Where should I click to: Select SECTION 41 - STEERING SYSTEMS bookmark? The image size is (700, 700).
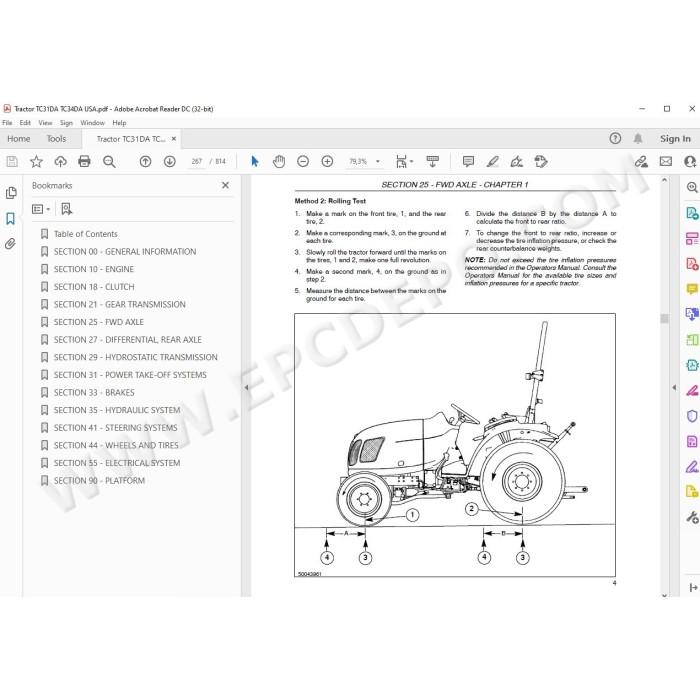point(116,428)
